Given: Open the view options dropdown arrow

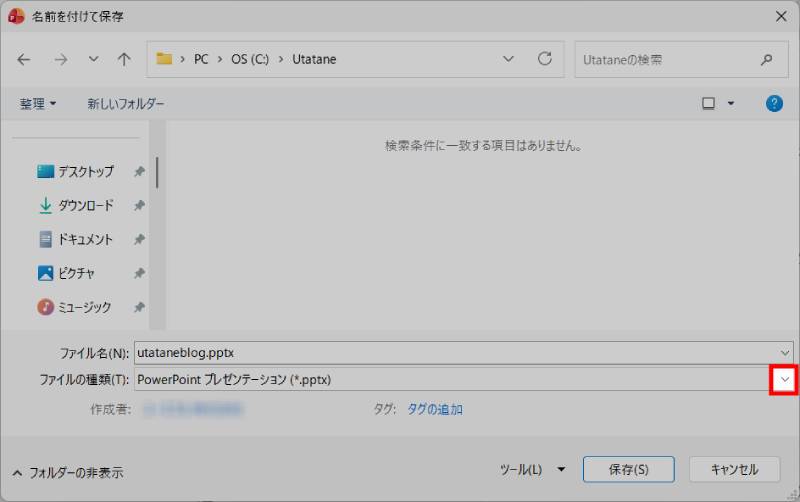Looking at the screenshot, I should pyautogui.click(x=731, y=104).
